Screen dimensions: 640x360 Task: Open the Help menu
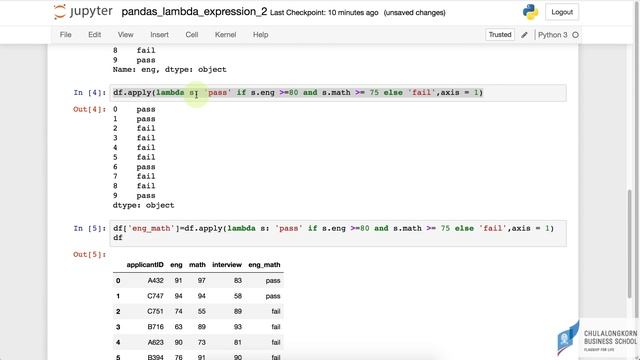(260, 35)
